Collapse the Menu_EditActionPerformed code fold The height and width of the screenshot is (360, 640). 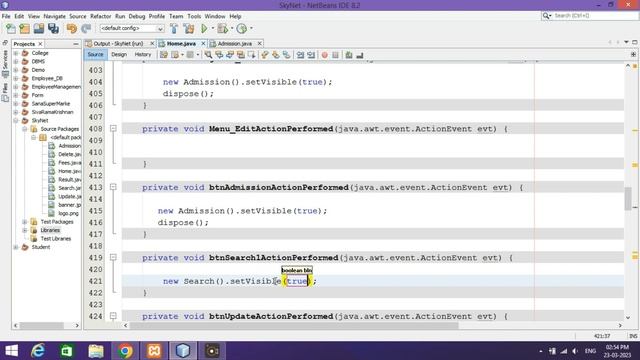[113, 129]
